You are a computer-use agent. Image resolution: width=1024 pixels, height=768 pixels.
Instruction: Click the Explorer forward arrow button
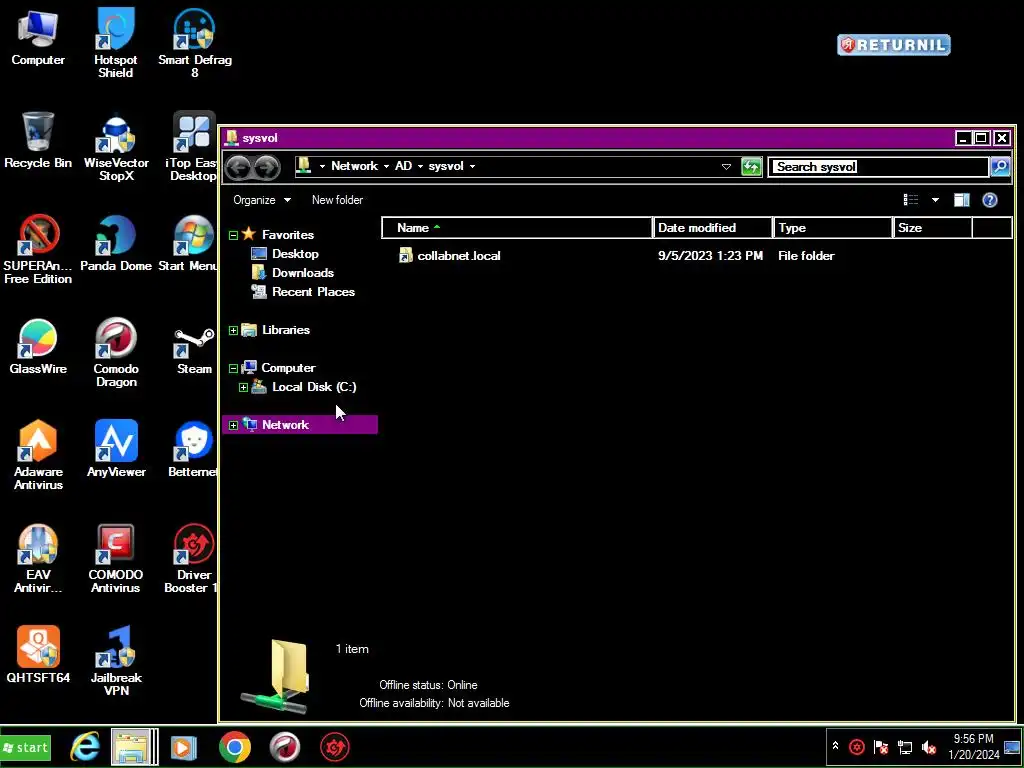click(266, 168)
